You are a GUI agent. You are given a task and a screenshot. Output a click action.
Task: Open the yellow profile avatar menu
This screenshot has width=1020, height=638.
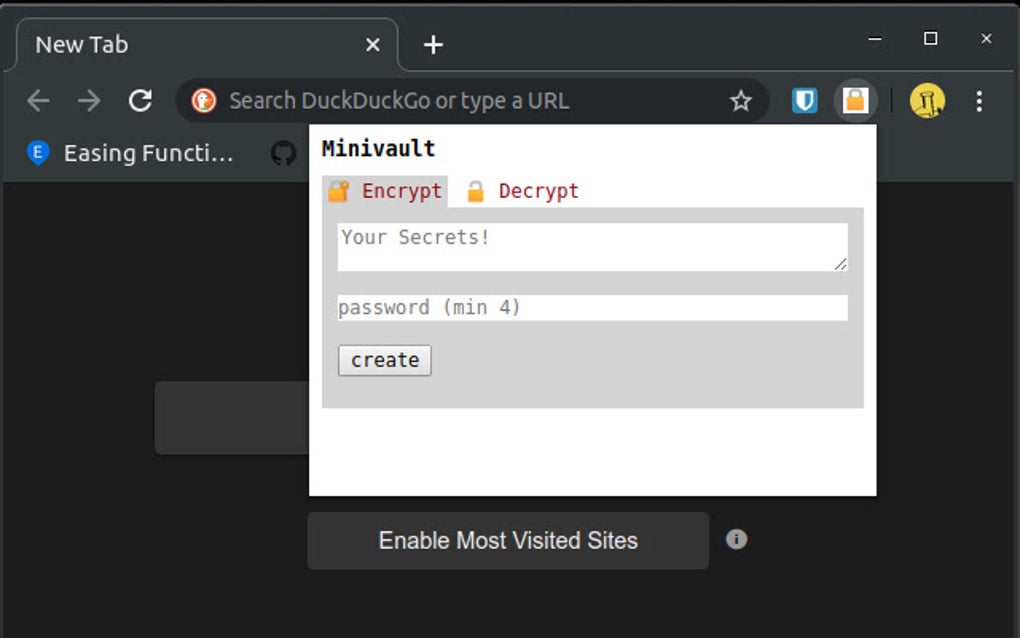click(927, 100)
